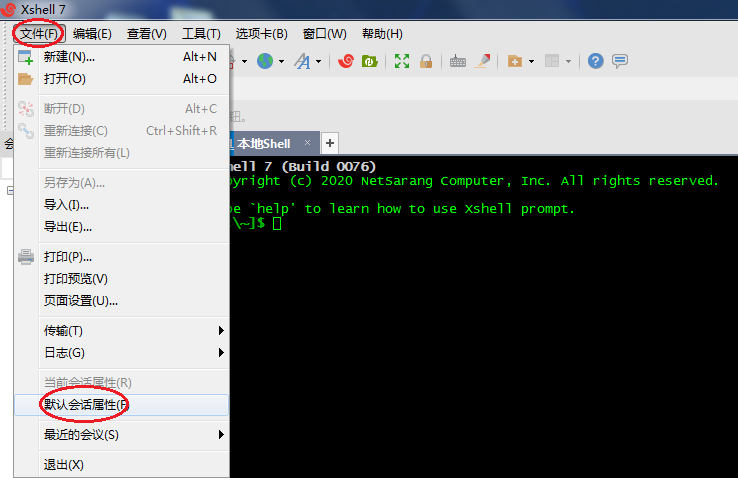Close the 本地Shell tab
Screen dimensions: 738x478
(307, 143)
